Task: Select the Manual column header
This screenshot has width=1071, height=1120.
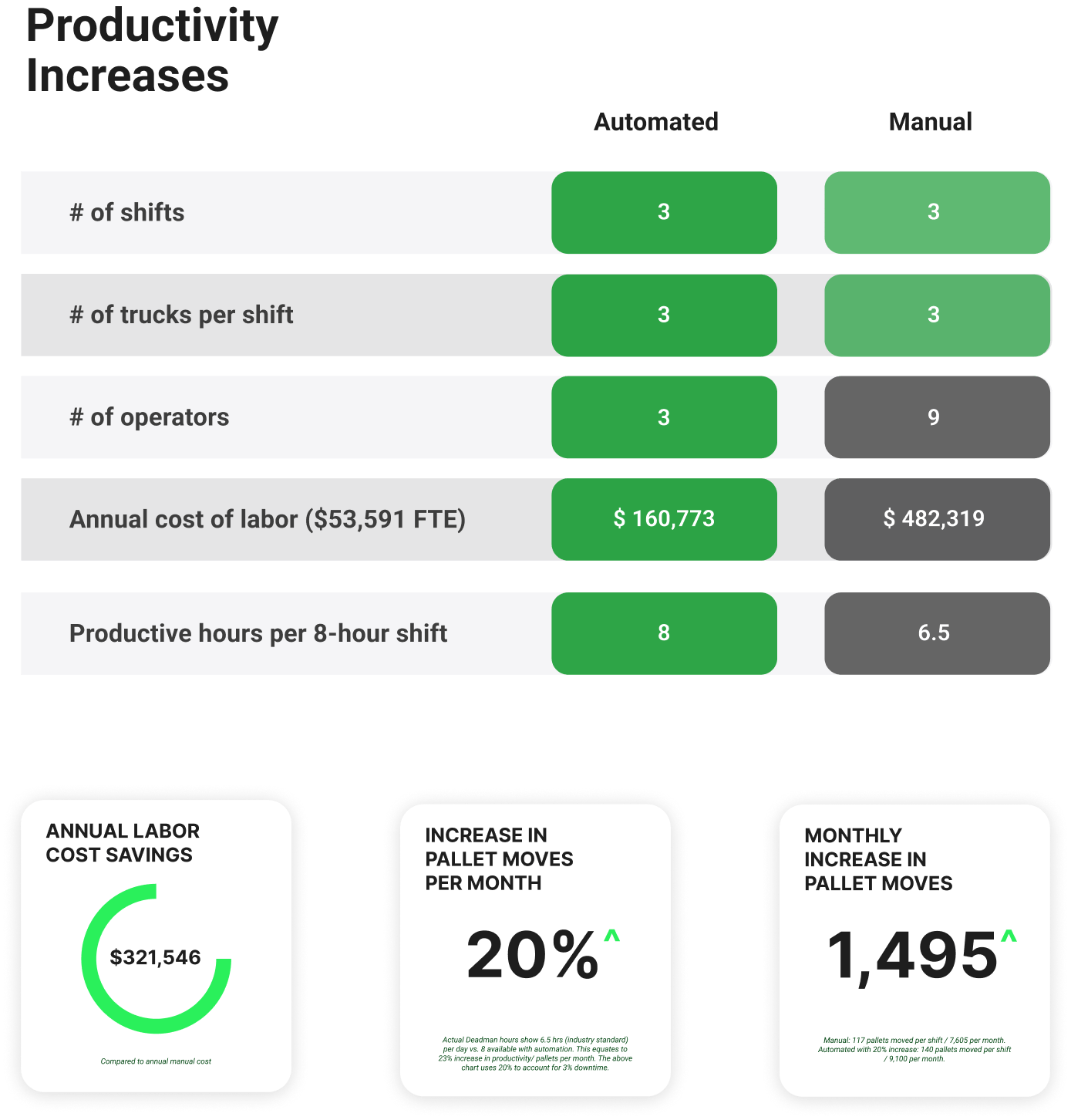Action: coord(931,122)
